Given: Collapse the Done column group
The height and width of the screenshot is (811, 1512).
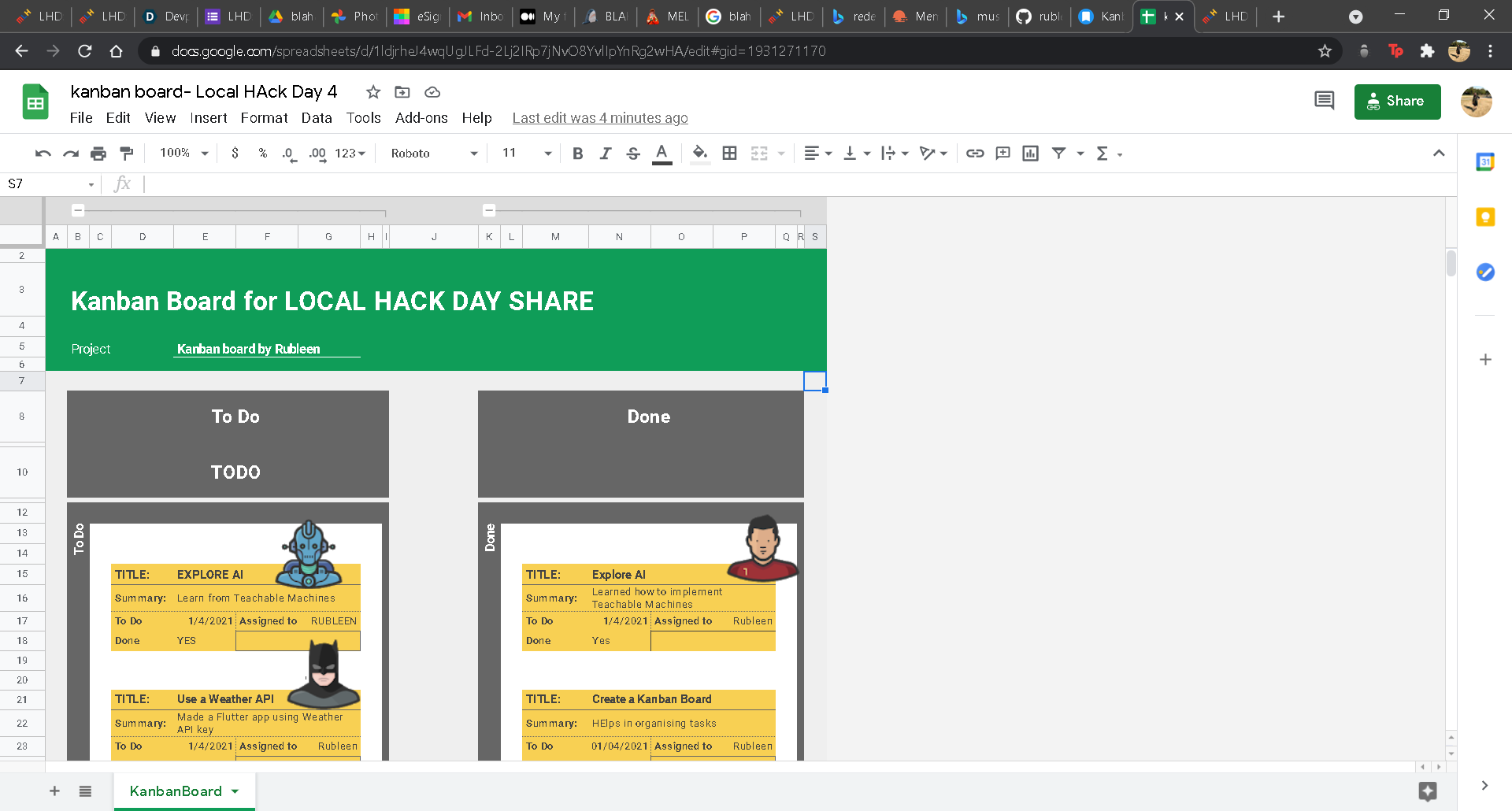Looking at the screenshot, I should [x=489, y=210].
